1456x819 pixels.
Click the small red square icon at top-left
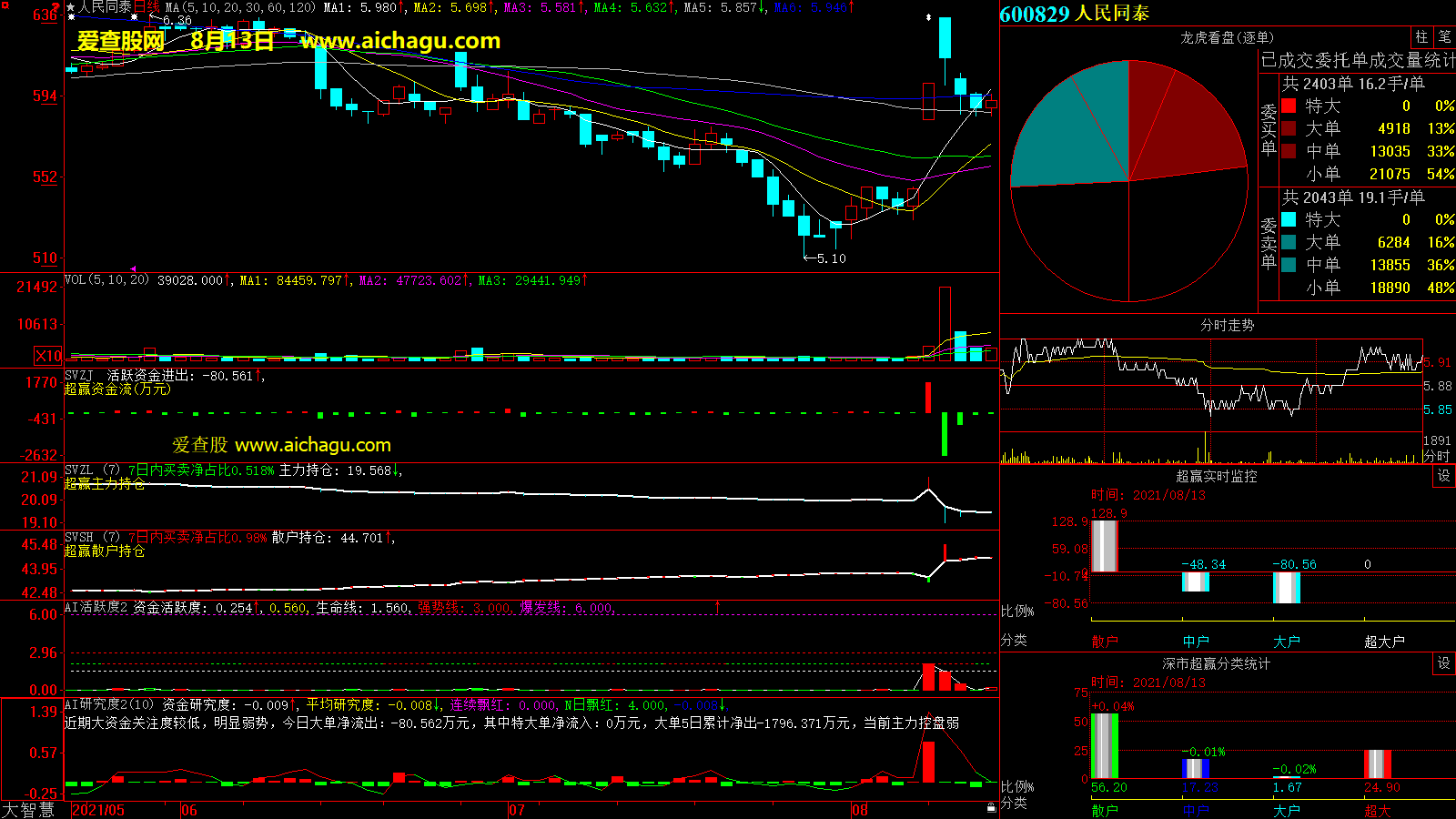[5, 5]
